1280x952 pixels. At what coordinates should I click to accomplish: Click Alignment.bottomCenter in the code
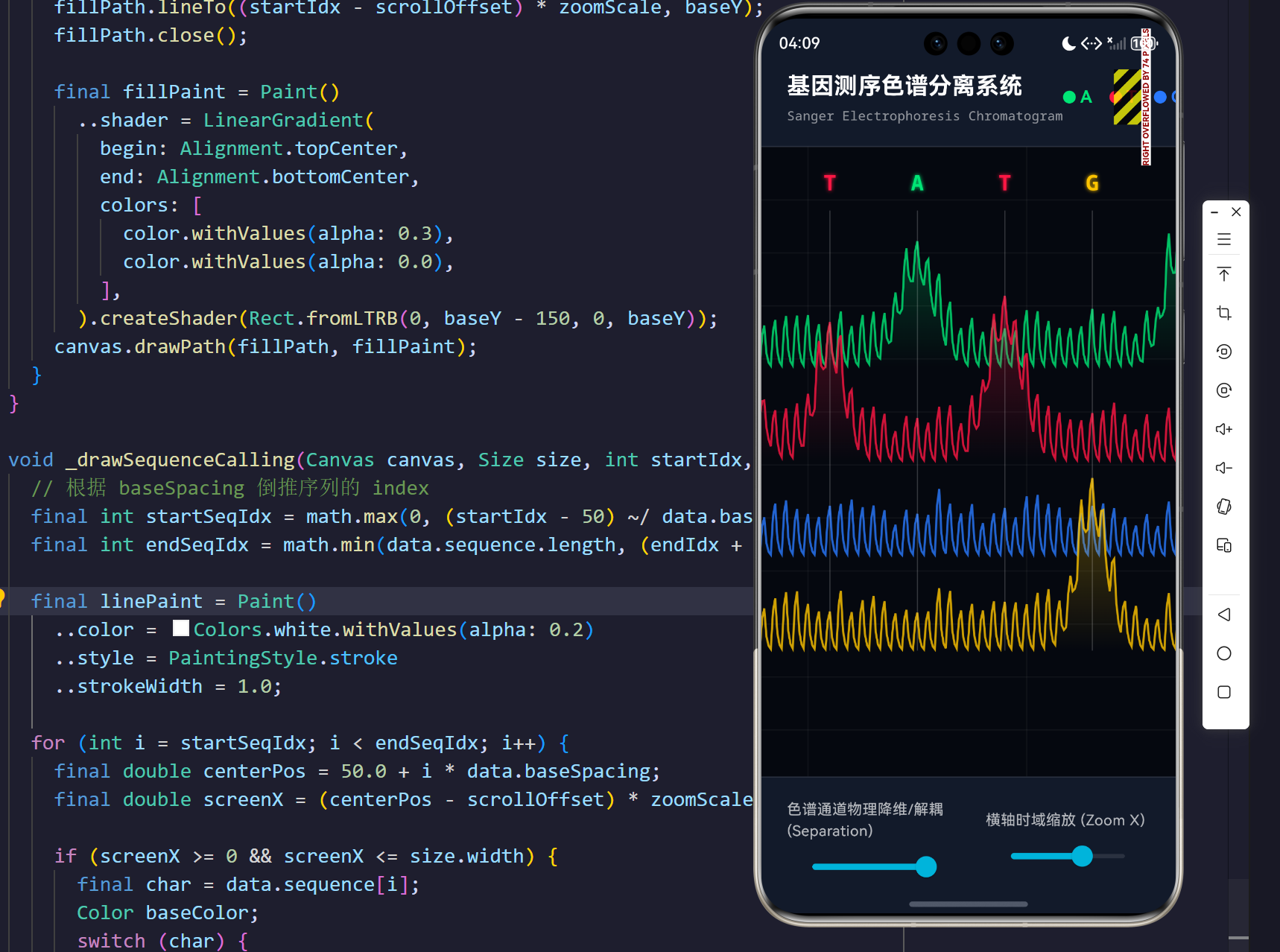[x=283, y=177]
